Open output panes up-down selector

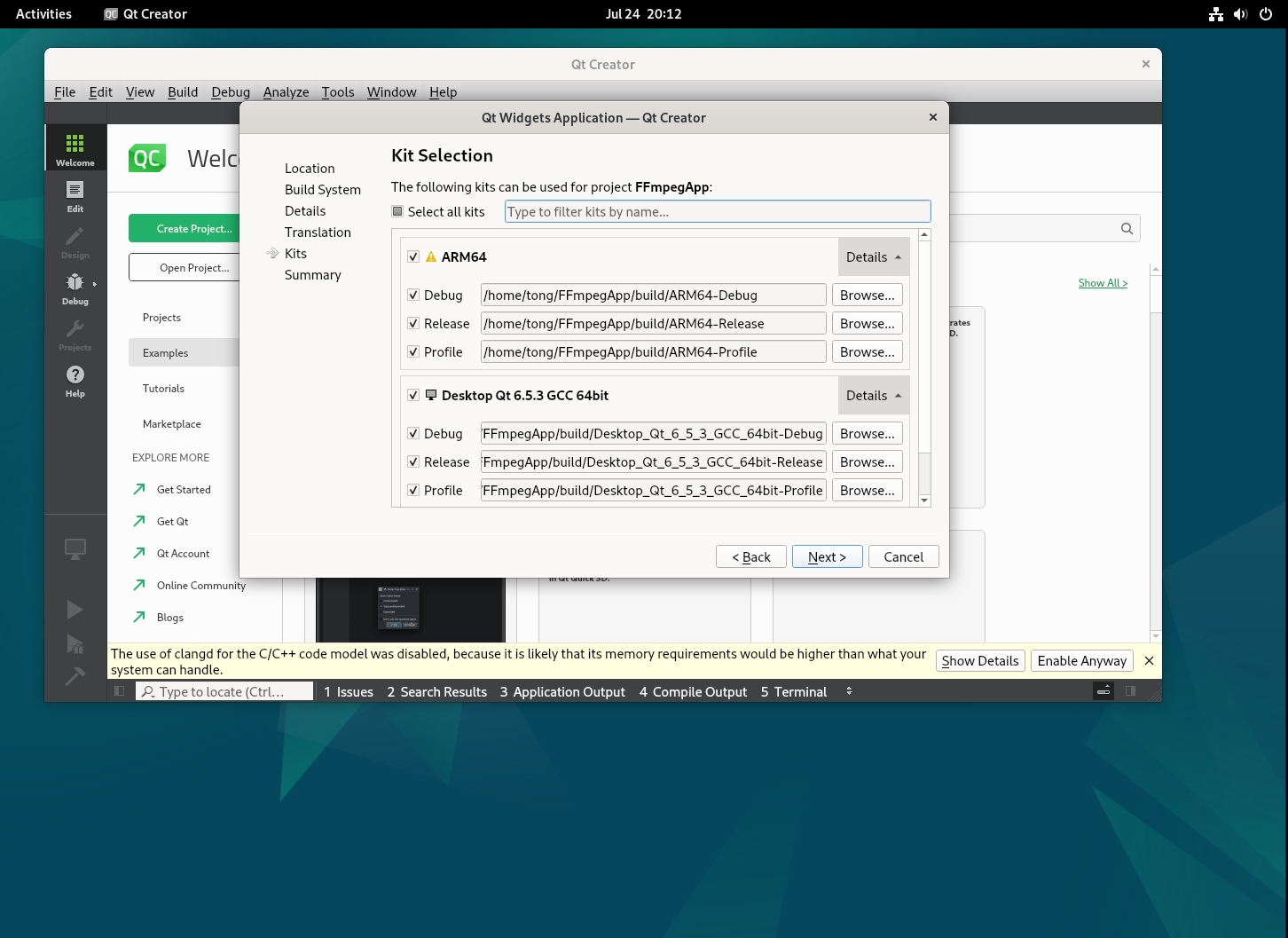tap(849, 691)
